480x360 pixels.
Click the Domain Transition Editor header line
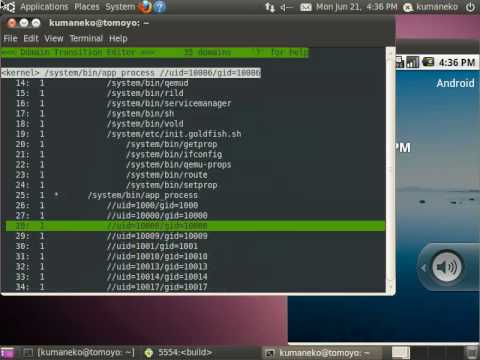pos(155,52)
